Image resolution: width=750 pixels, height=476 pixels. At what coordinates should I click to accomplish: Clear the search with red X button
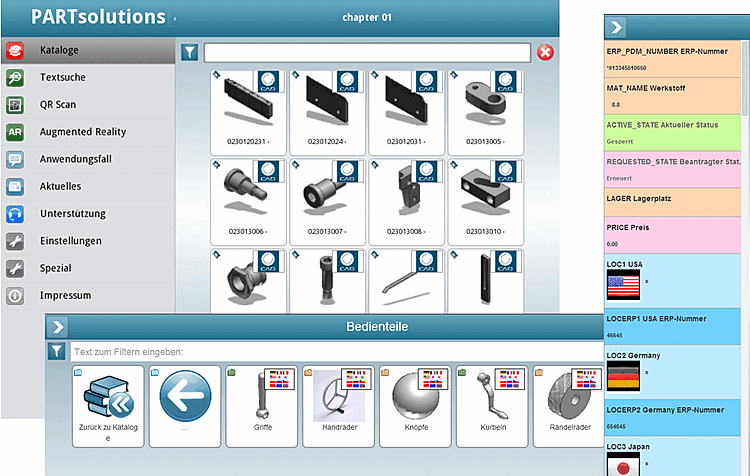545,52
